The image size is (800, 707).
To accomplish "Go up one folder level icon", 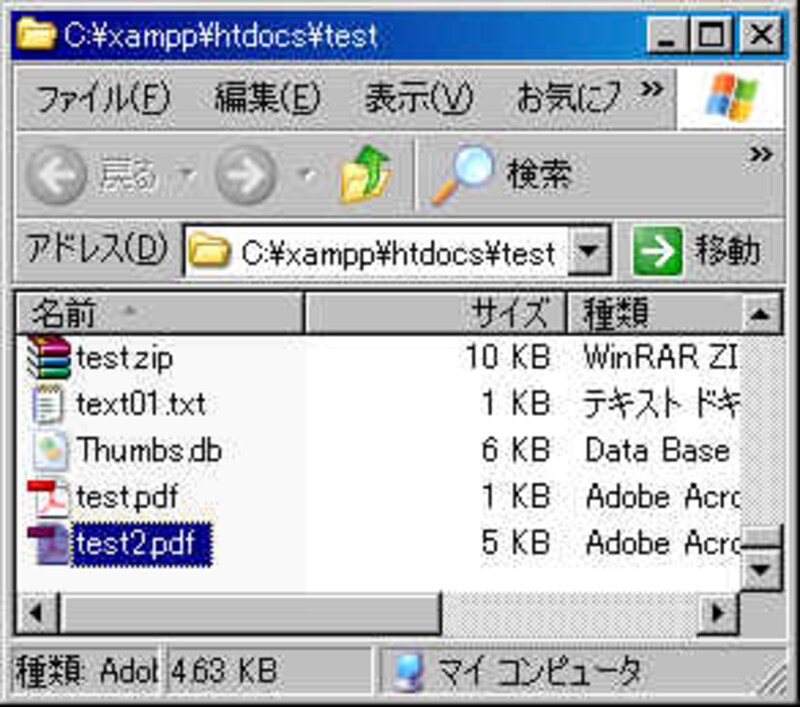I will [x=365, y=175].
